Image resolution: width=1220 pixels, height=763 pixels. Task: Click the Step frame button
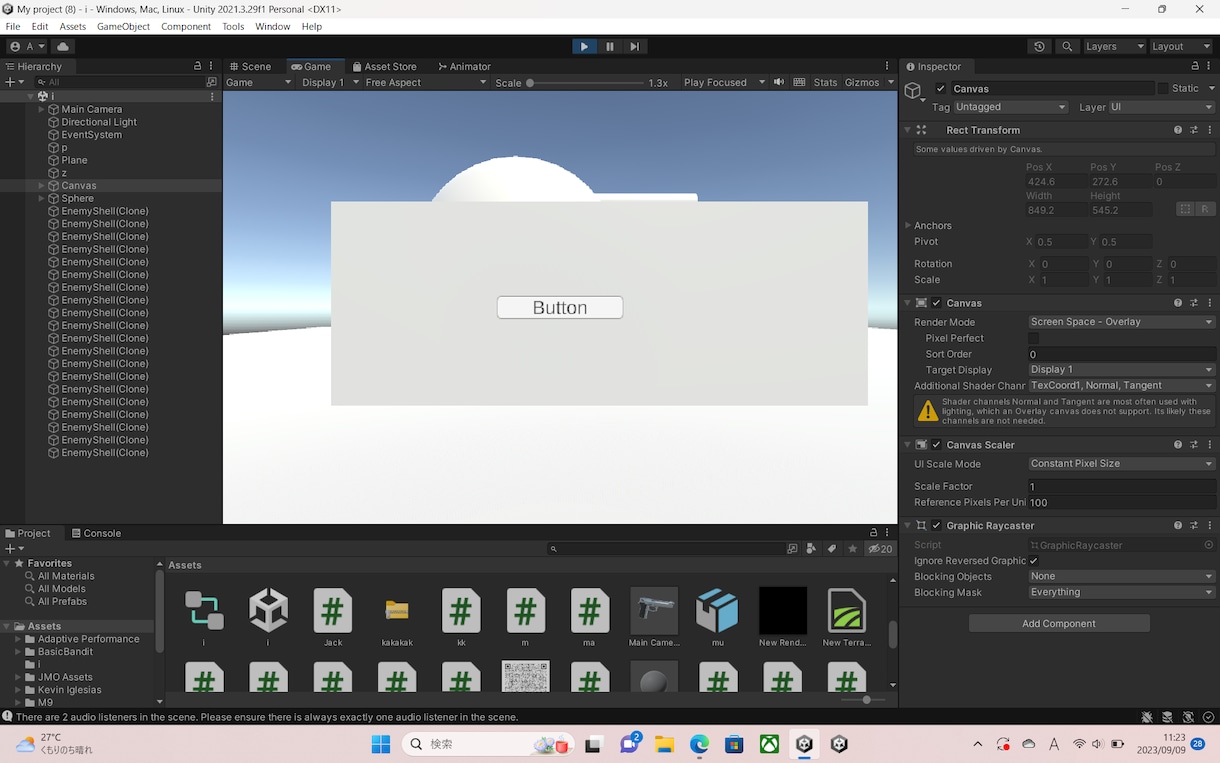(x=635, y=46)
